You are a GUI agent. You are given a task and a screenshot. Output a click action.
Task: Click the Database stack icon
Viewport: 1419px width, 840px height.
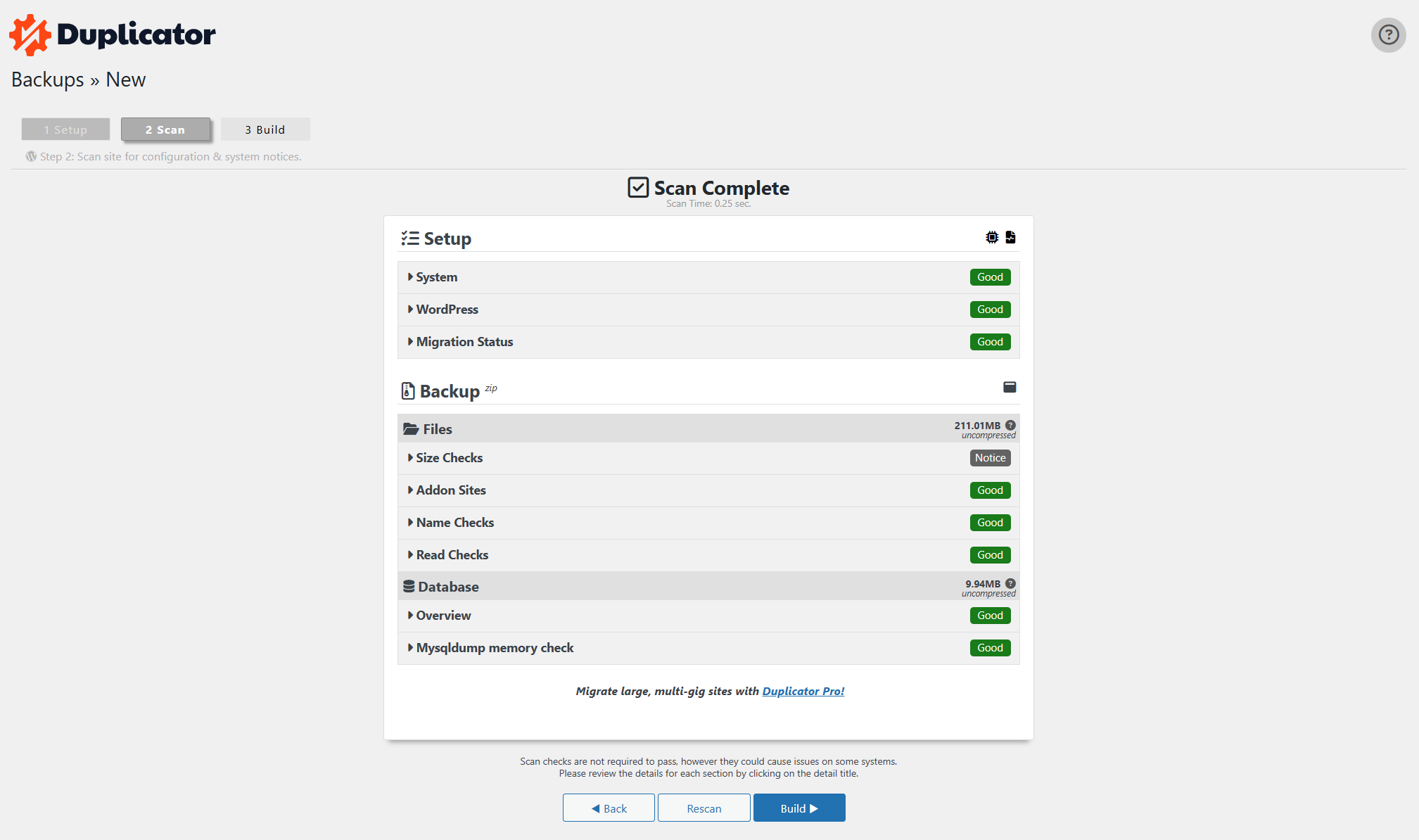point(409,586)
